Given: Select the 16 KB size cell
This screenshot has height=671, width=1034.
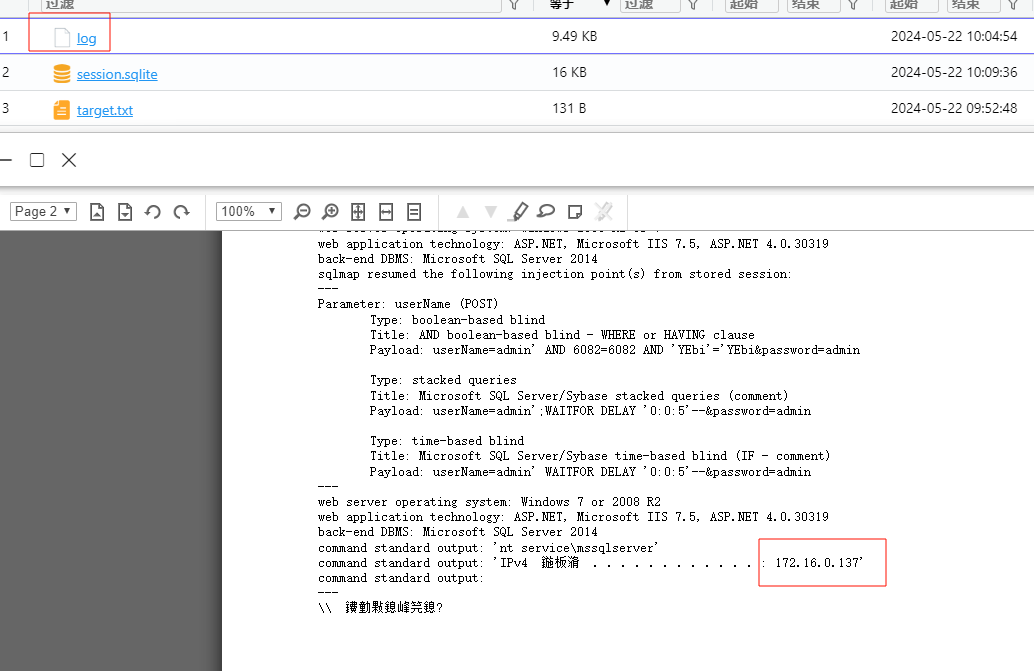Looking at the screenshot, I should (x=569, y=72).
